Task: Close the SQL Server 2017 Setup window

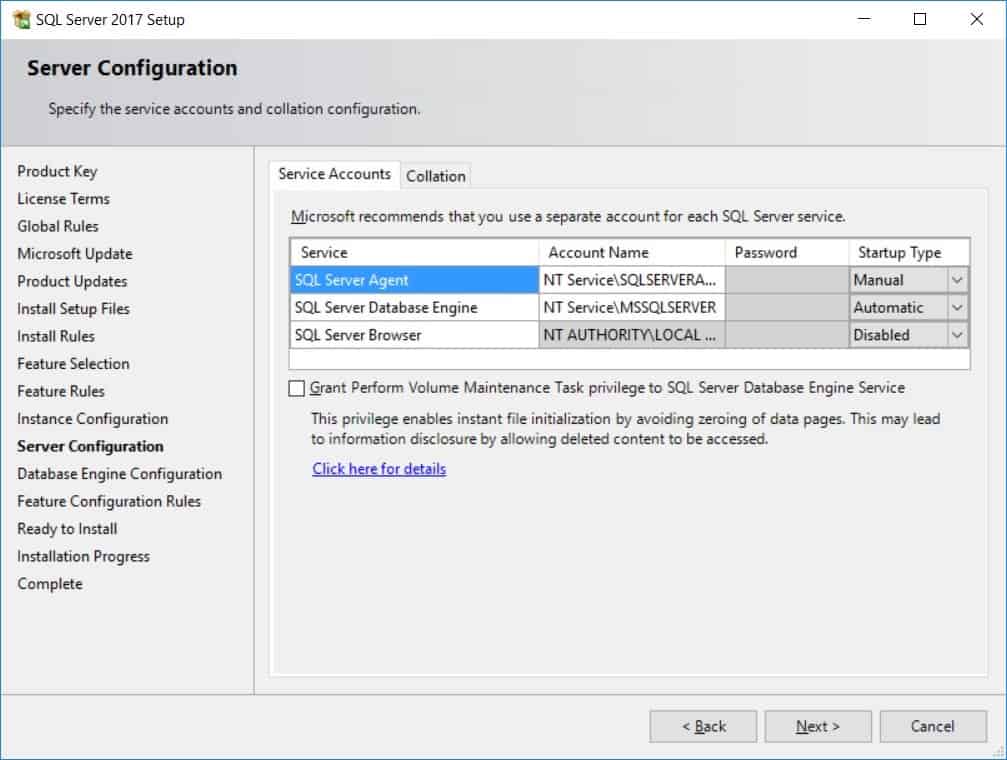Action: coord(977,19)
